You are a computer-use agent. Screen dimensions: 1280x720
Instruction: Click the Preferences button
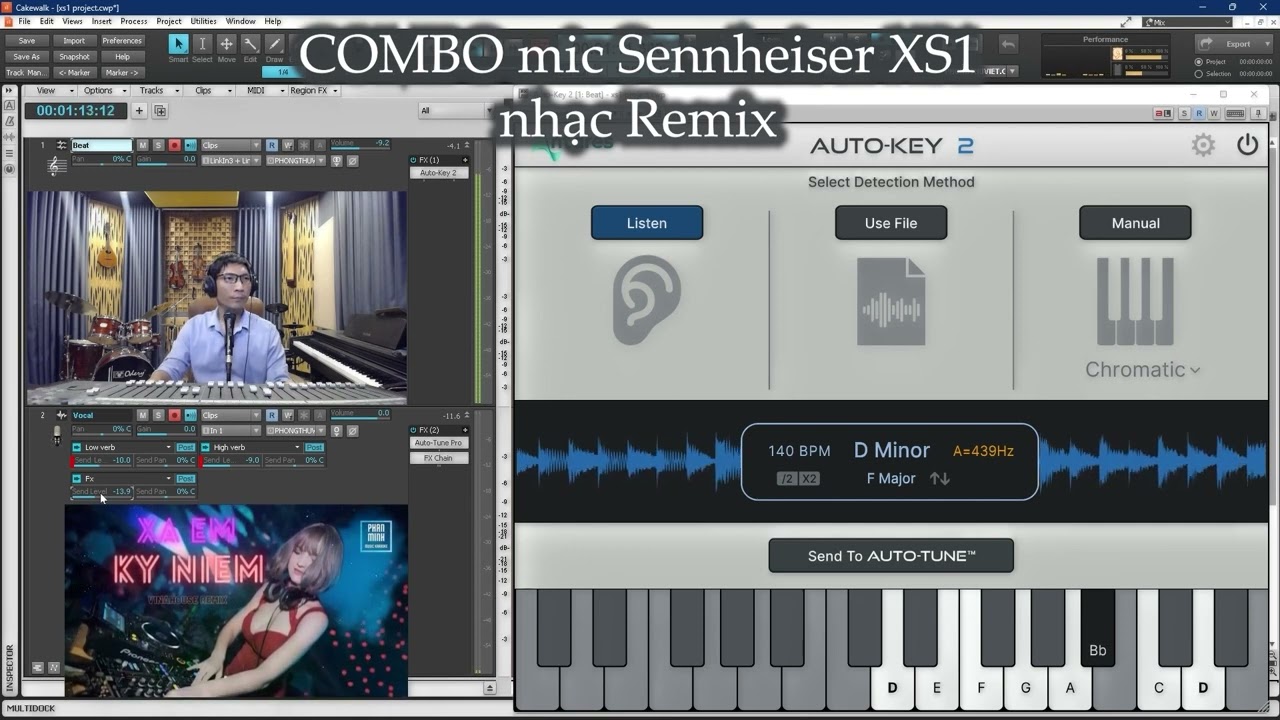pyautogui.click(x=122, y=41)
